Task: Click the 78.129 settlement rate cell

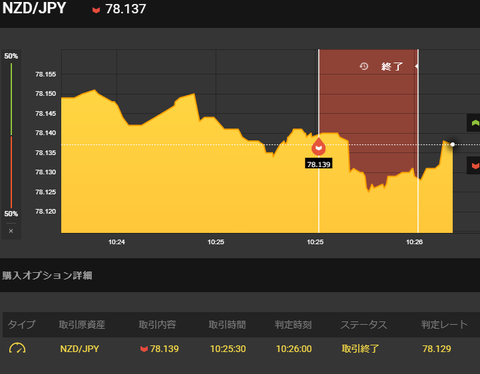Action: coord(437,349)
